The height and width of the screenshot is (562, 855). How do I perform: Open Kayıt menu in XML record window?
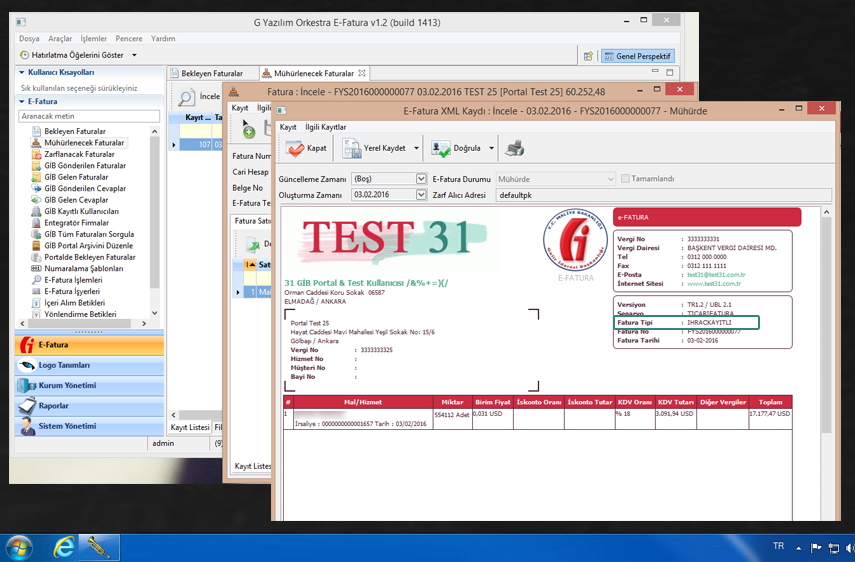click(x=288, y=126)
